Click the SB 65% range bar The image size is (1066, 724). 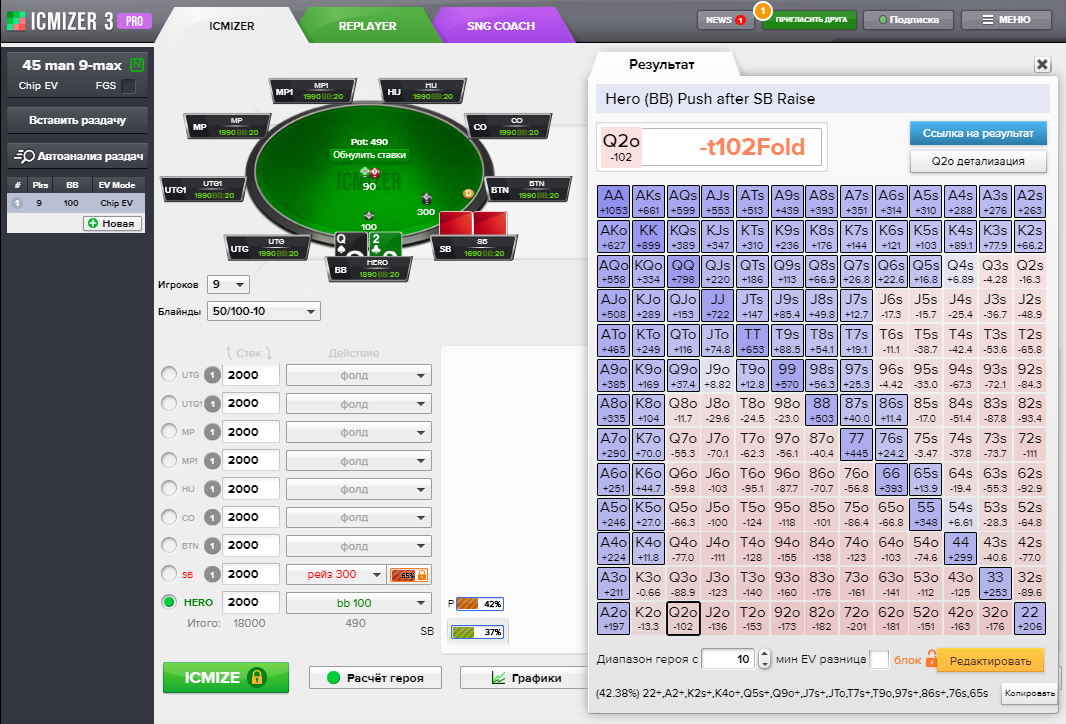tap(410, 574)
